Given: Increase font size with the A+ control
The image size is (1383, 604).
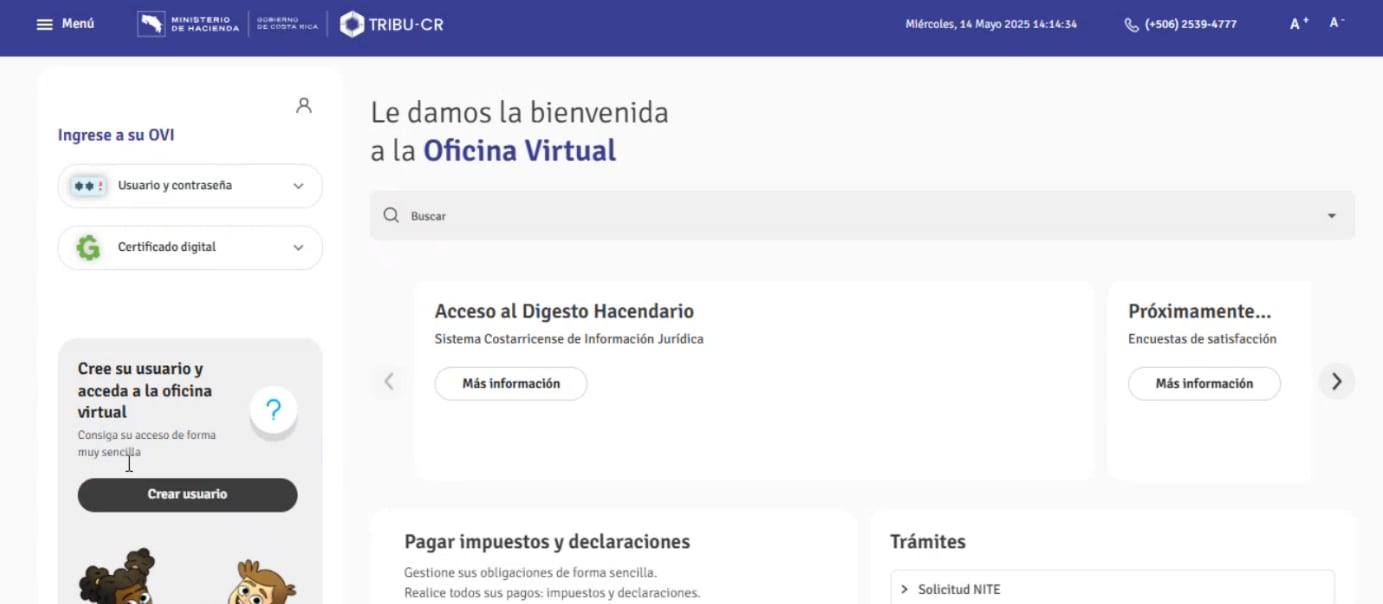Looking at the screenshot, I should (1296, 22).
